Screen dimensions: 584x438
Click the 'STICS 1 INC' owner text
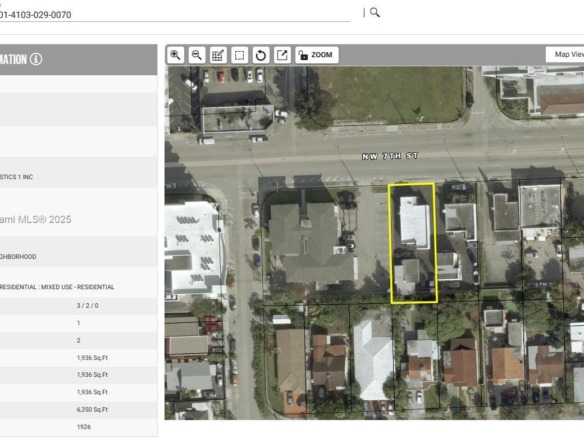click(x=16, y=177)
